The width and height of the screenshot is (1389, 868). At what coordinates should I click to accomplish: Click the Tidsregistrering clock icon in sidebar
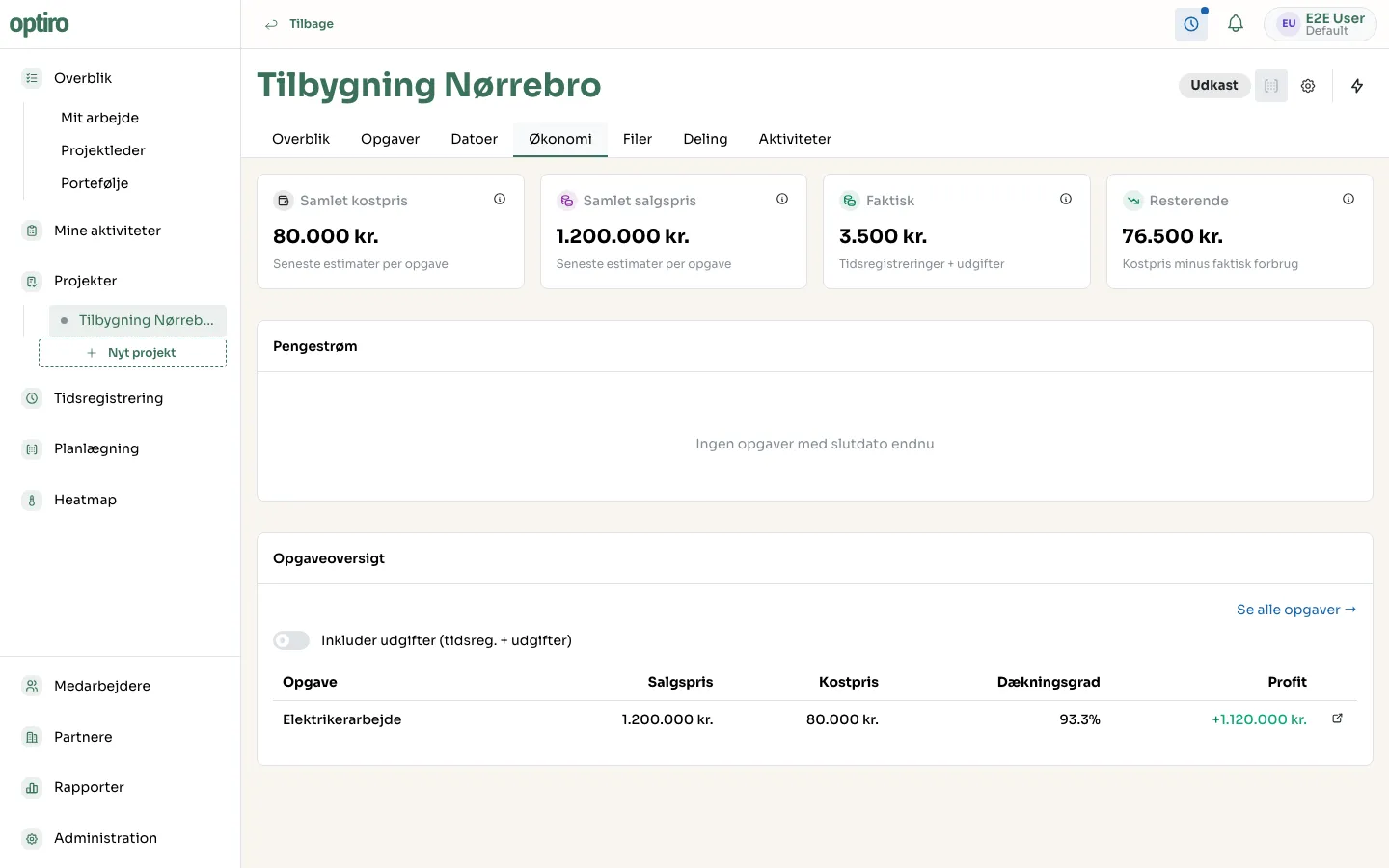32,398
